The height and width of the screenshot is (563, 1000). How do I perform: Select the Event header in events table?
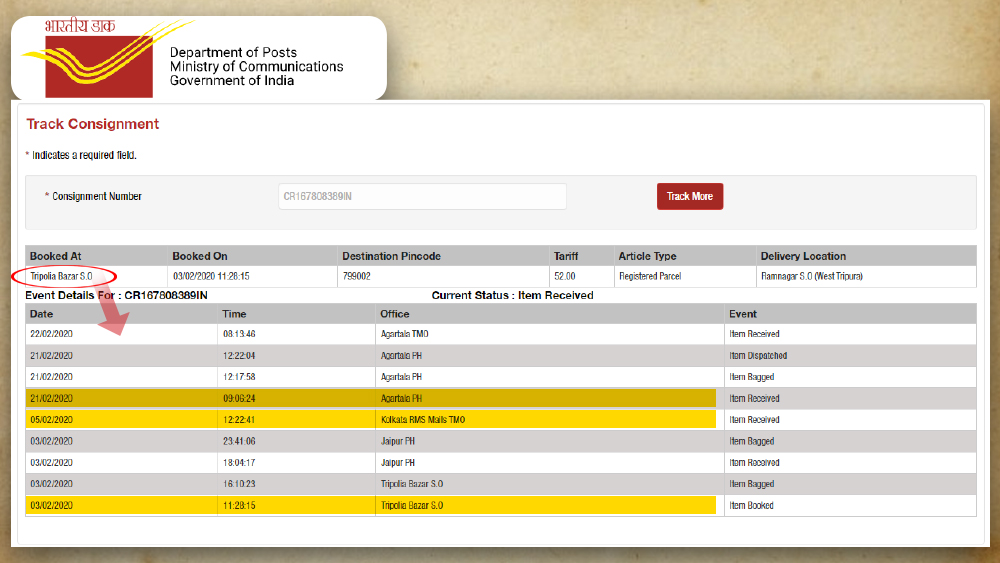(x=743, y=314)
